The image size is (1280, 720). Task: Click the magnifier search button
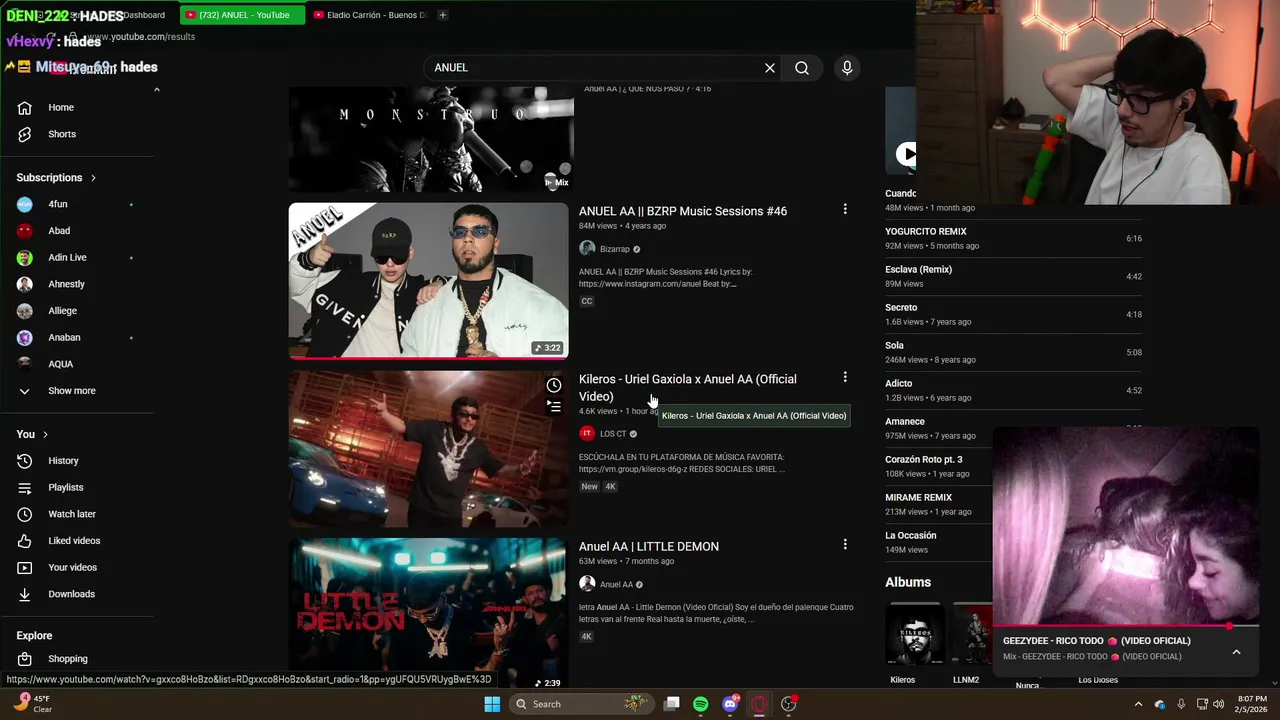(802, 68)
